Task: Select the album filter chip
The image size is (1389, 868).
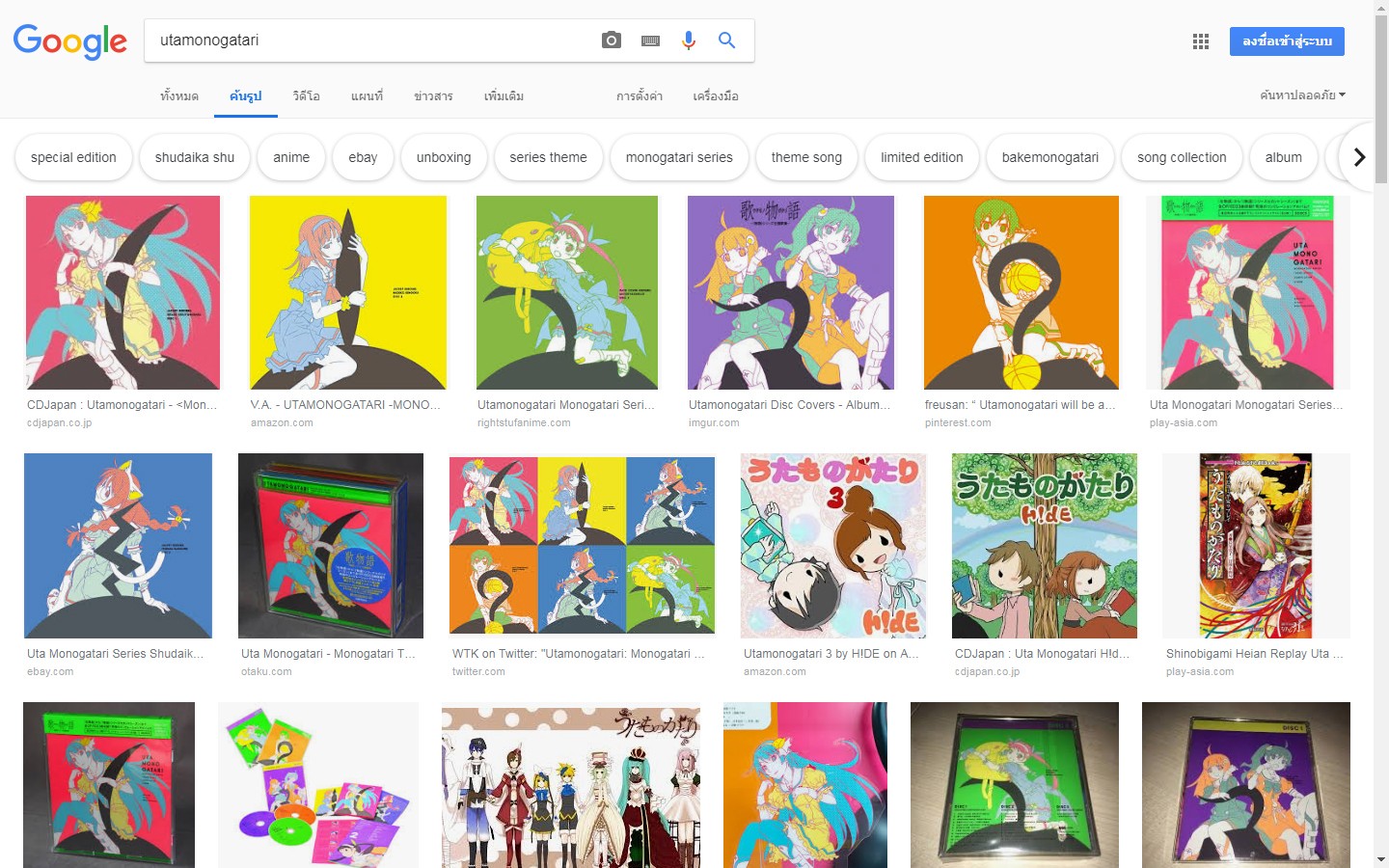Action: [x=1283, y=157]
